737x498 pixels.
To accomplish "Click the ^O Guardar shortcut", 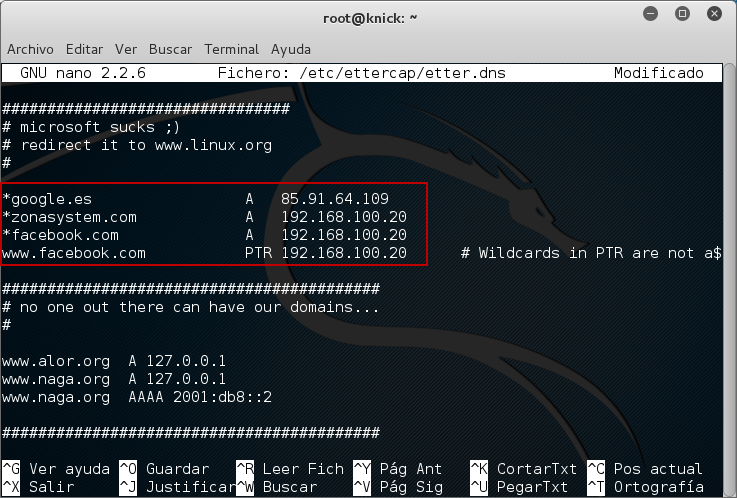I will (x=164, y=469).
